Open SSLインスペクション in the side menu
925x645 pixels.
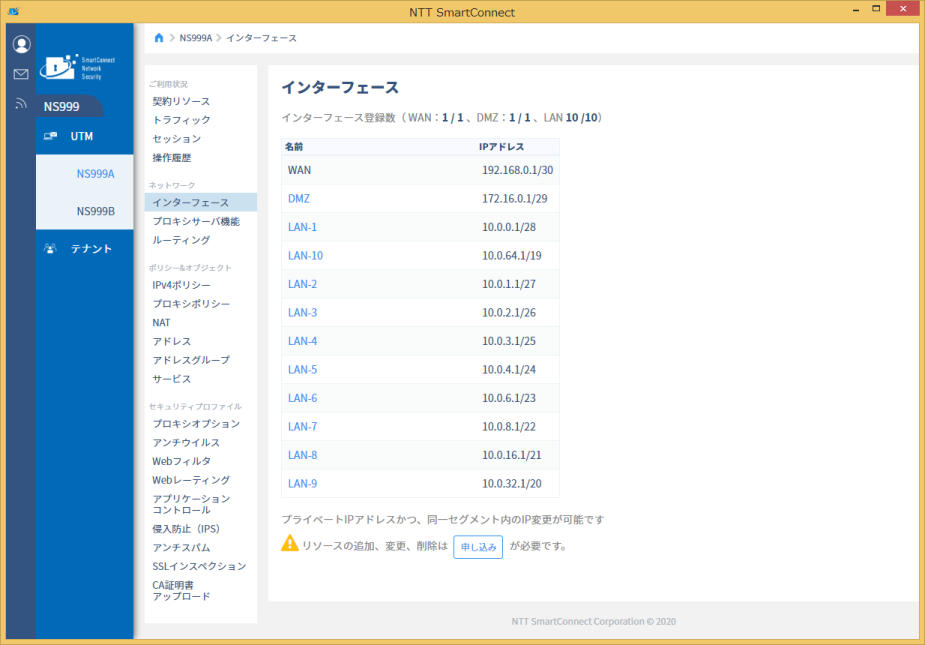click(x=201, y=567)
